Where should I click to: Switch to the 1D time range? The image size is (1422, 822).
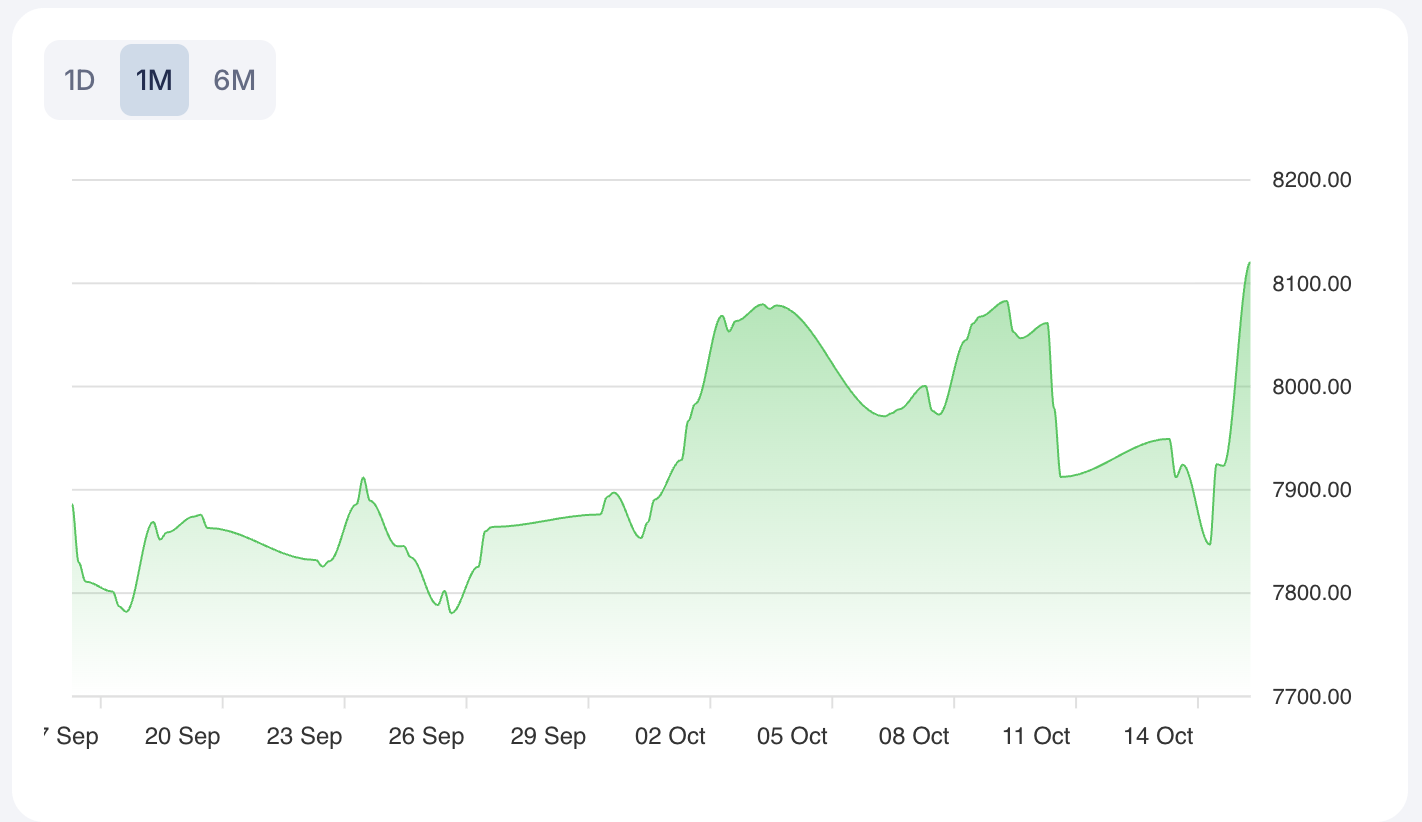click(x=80, y=80)
